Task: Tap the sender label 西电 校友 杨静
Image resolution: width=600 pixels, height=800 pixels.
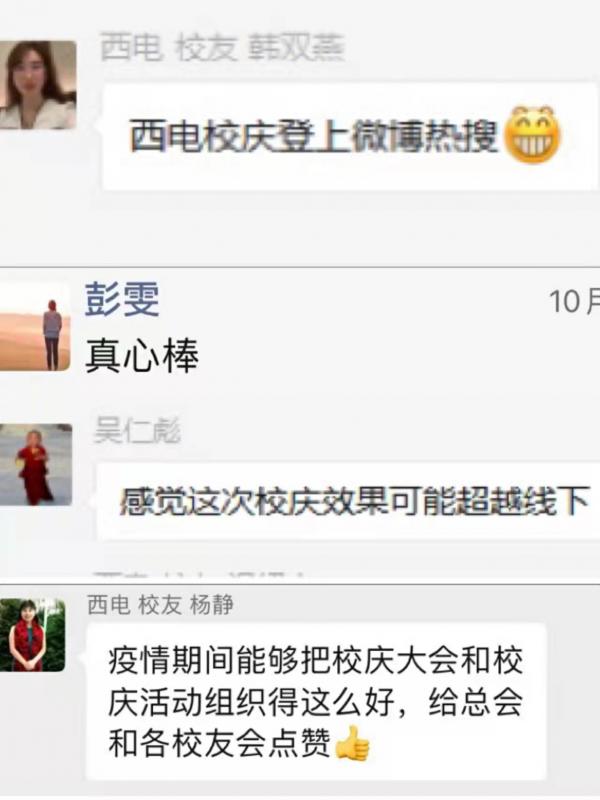Action: pos(161,605)
